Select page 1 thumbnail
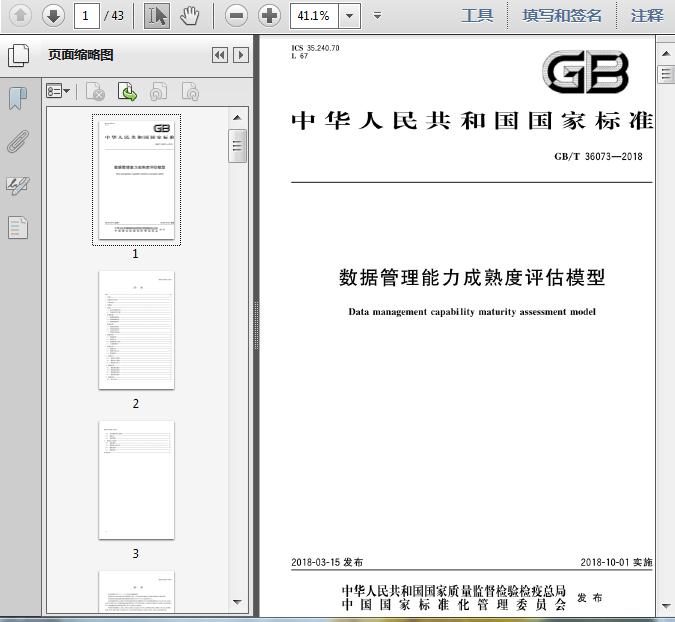Screen dimensions: 675x622 pos(136,180)
